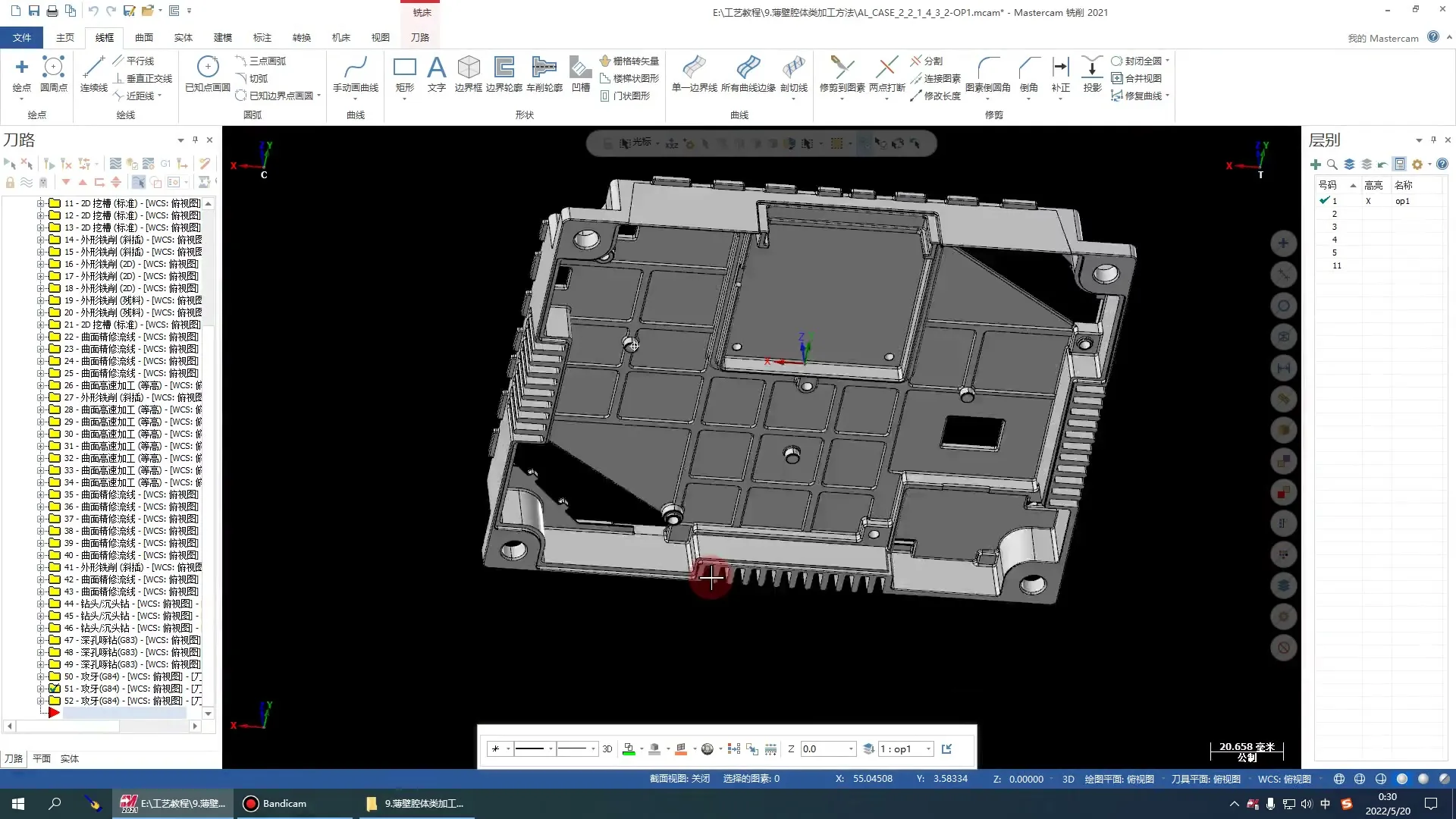Image resolution: width=1456 pixels, height=819 pixels.
Task: Open the level selector dropdown '1 : op1'
Action: [x=928, y=749]
